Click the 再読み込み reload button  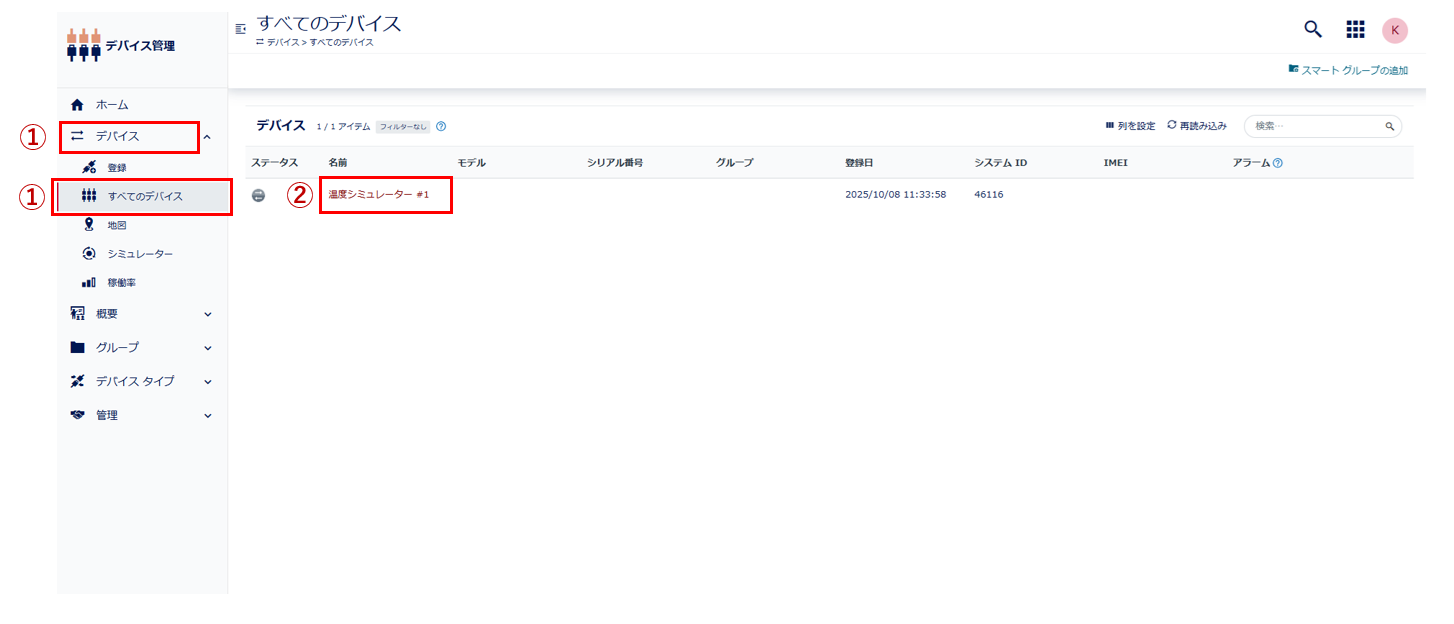pyautogui.click(x=1197, y=126)
